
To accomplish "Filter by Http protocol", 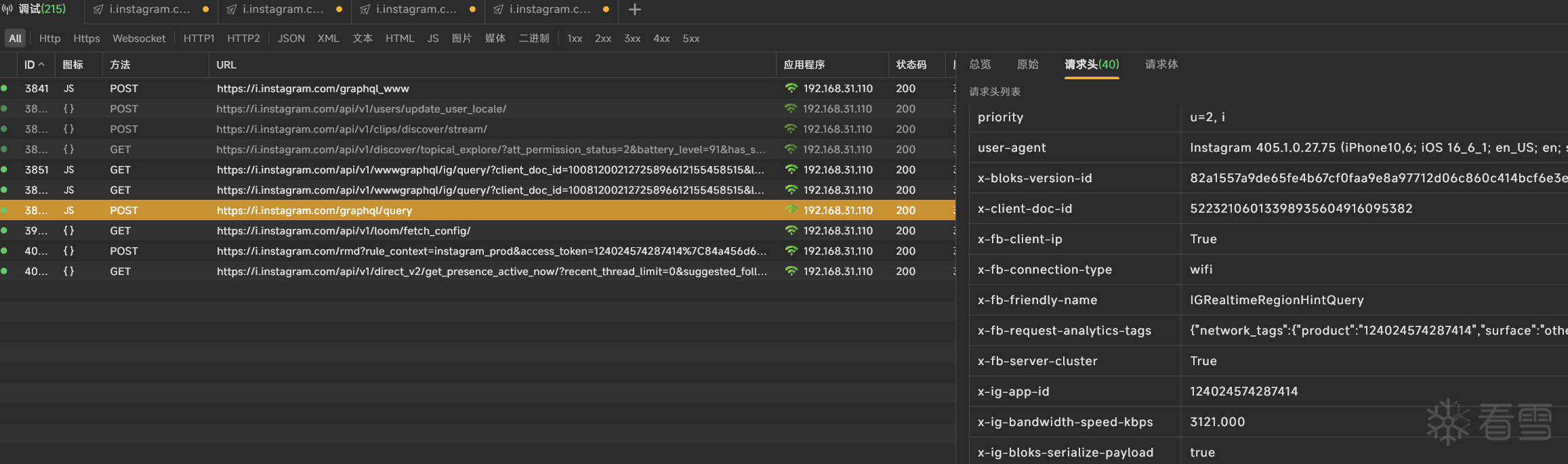I will tap(49, 39).
